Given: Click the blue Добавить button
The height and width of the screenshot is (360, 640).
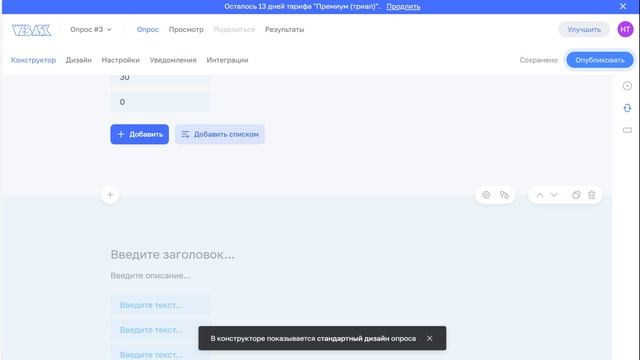Looking at the screenshot, I should pyautogui.click(x=140, y=134).
